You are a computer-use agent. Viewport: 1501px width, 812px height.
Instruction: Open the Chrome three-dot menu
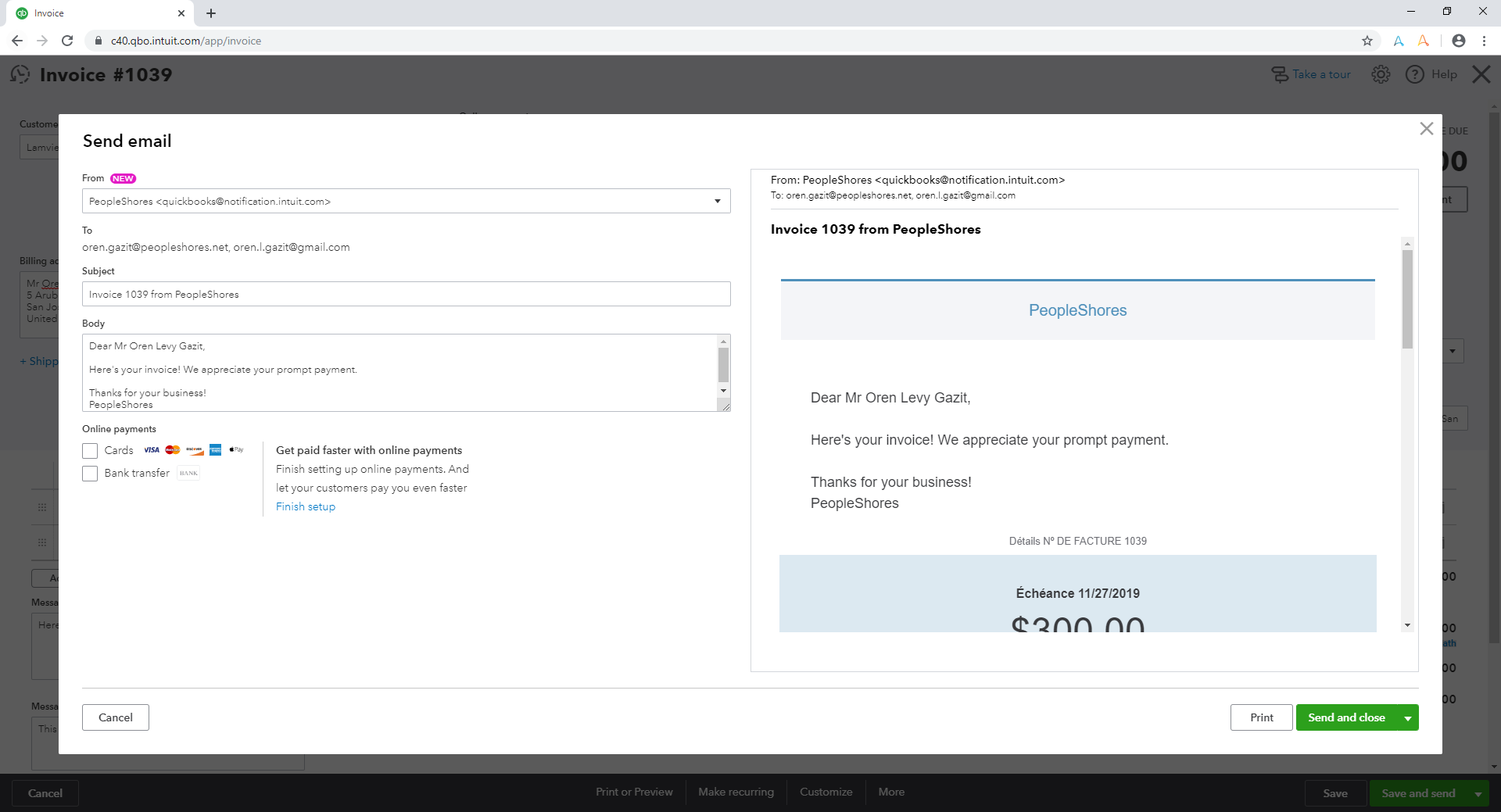pos(1484,41)
